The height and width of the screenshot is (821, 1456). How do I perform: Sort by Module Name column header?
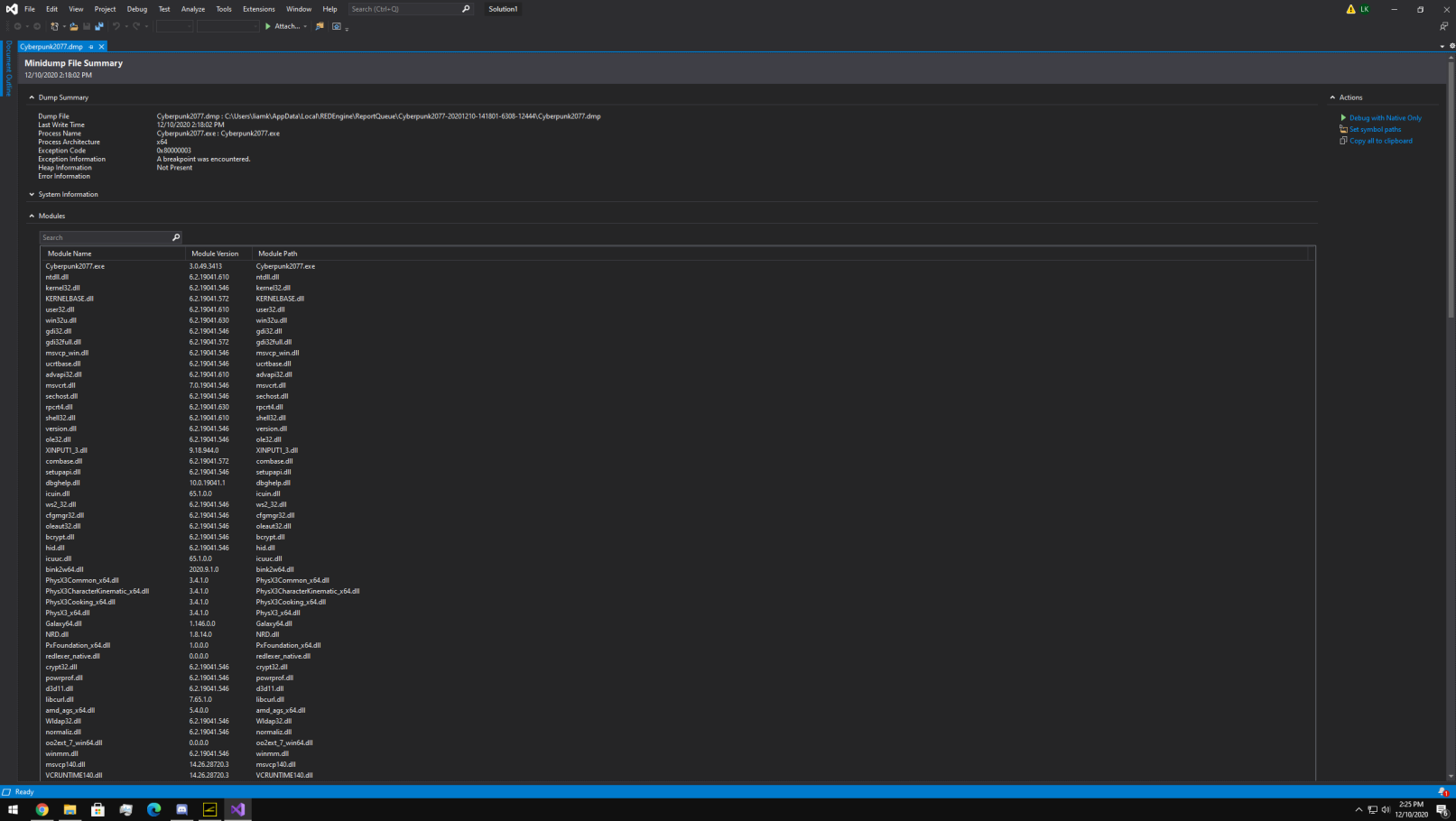point(113,254)
